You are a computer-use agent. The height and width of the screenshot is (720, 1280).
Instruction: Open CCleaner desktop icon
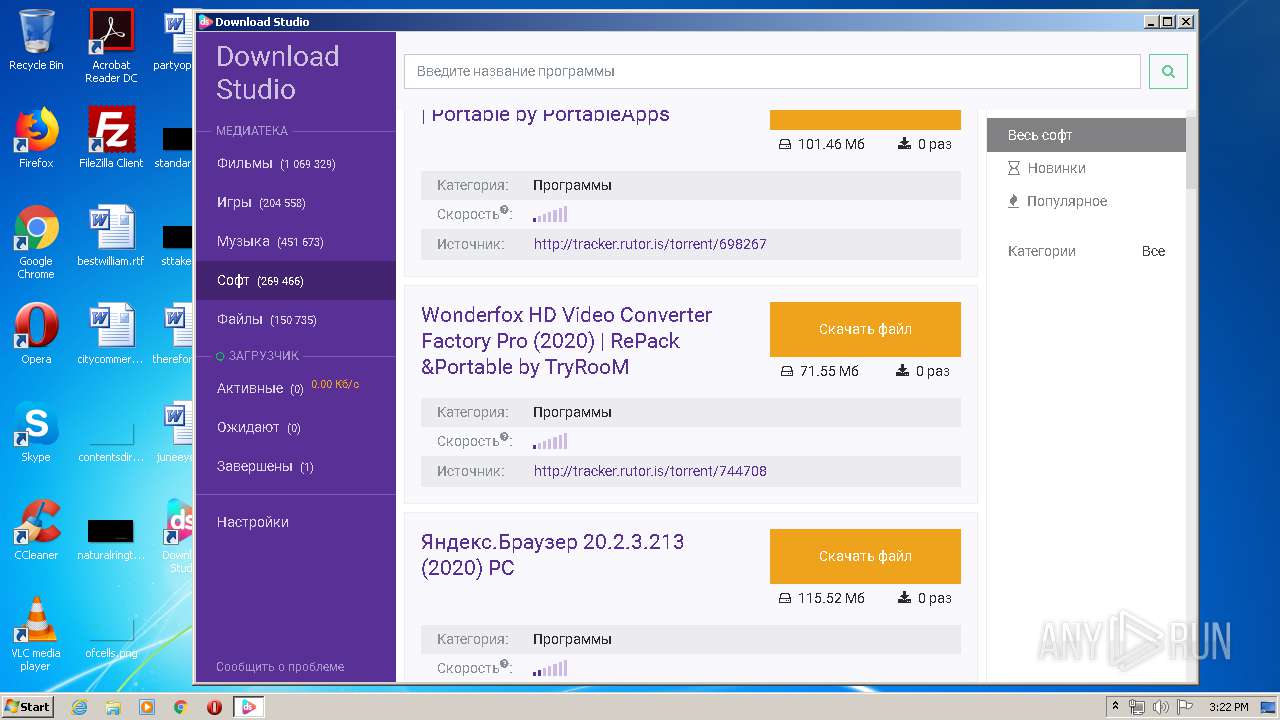[36, 530]
